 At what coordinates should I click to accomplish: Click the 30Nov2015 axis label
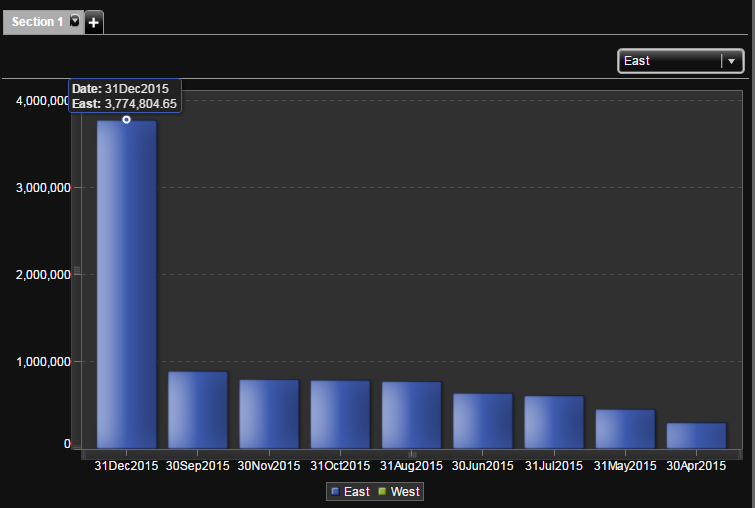coord(269,466)
